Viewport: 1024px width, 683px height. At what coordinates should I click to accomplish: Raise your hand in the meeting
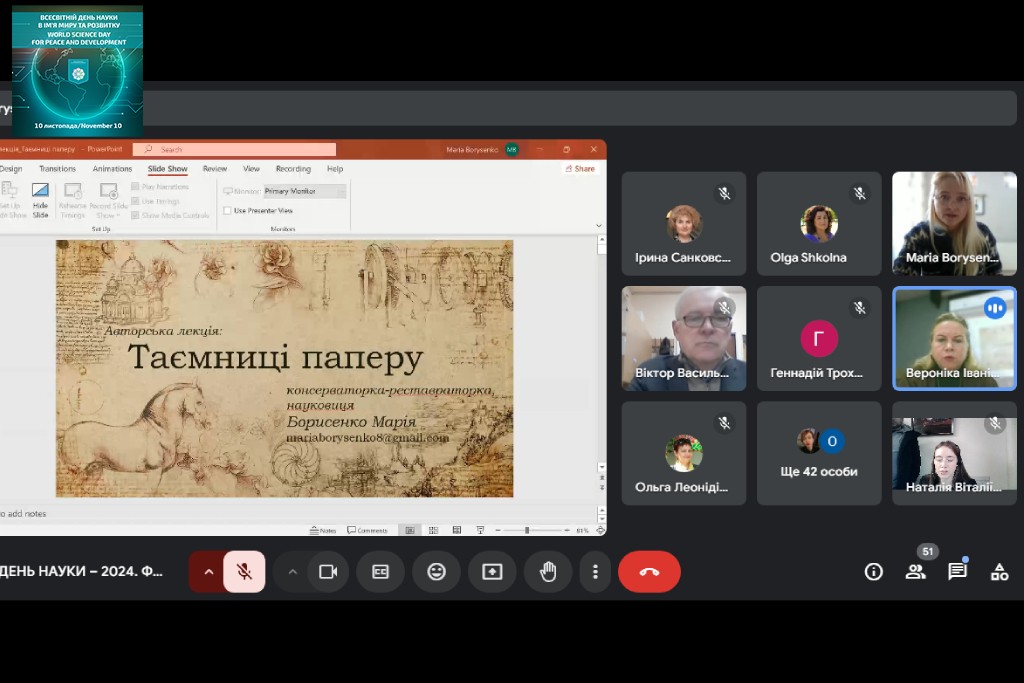pos(548,572)
